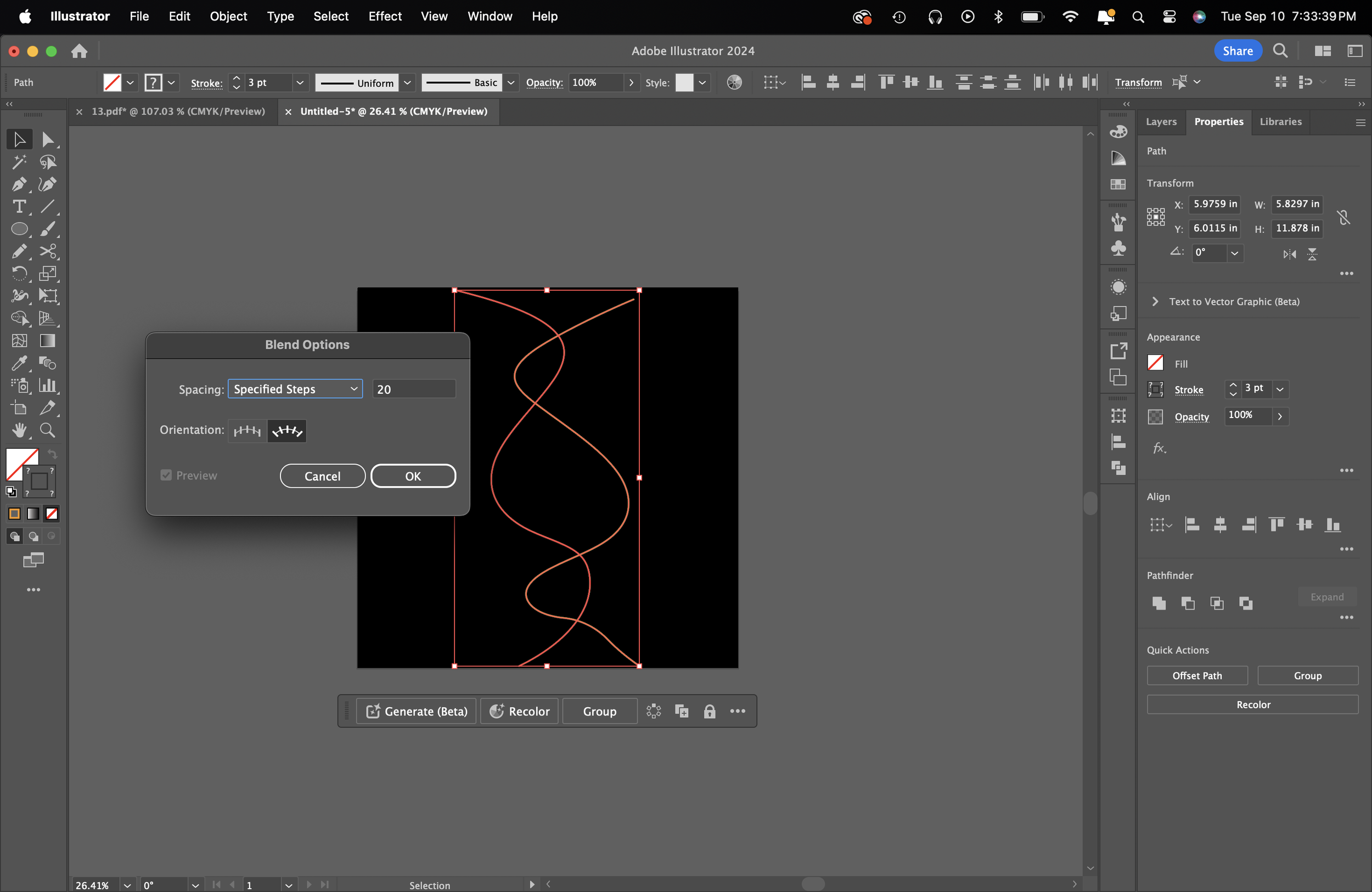This screenshot has height=892, width=1372.
Task: Open the Effect menu
Action: click(x=385, y=16)
